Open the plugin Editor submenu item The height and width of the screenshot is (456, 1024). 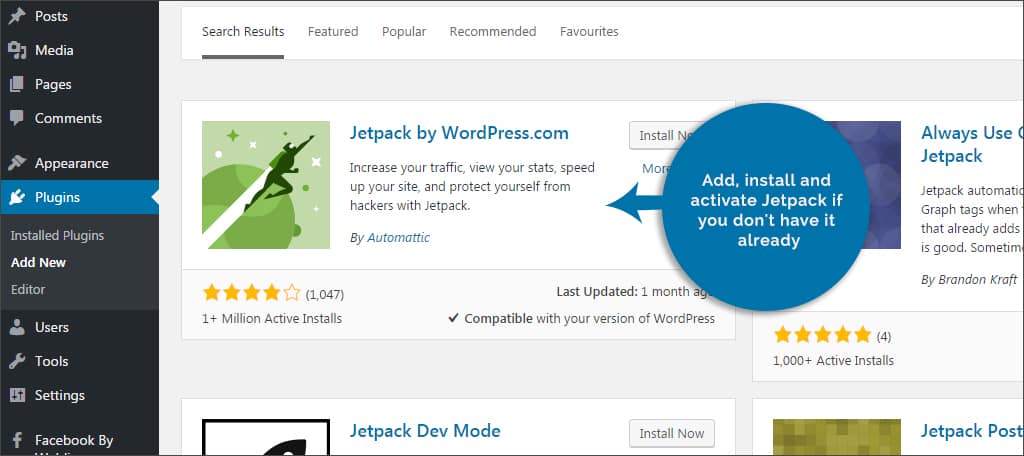point(28,289)
